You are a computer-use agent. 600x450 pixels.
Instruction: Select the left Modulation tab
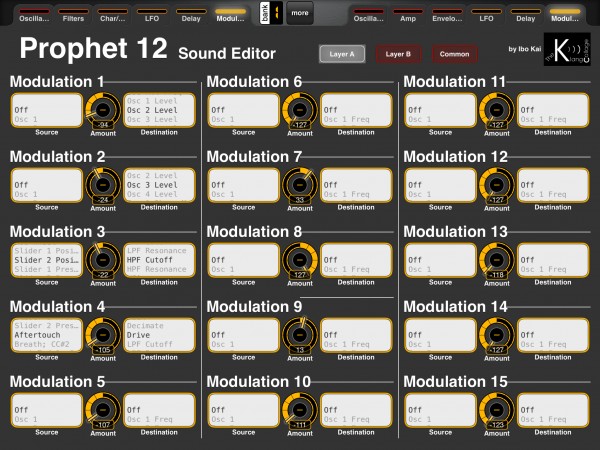(x=230, y=15)
